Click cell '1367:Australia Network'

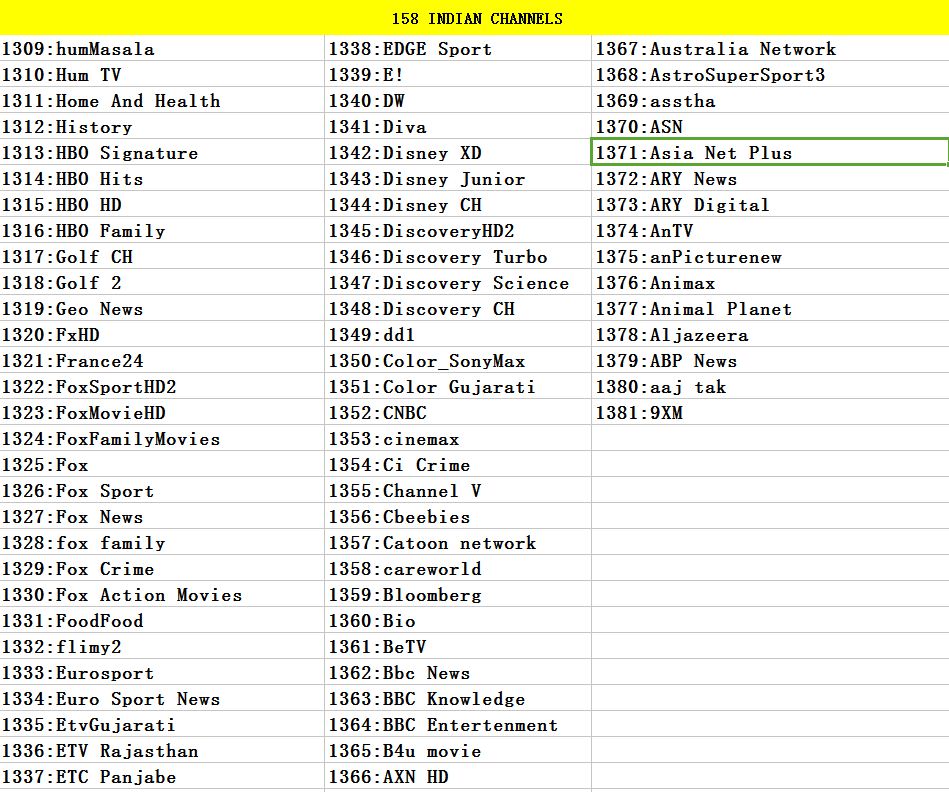pos(770,48)
